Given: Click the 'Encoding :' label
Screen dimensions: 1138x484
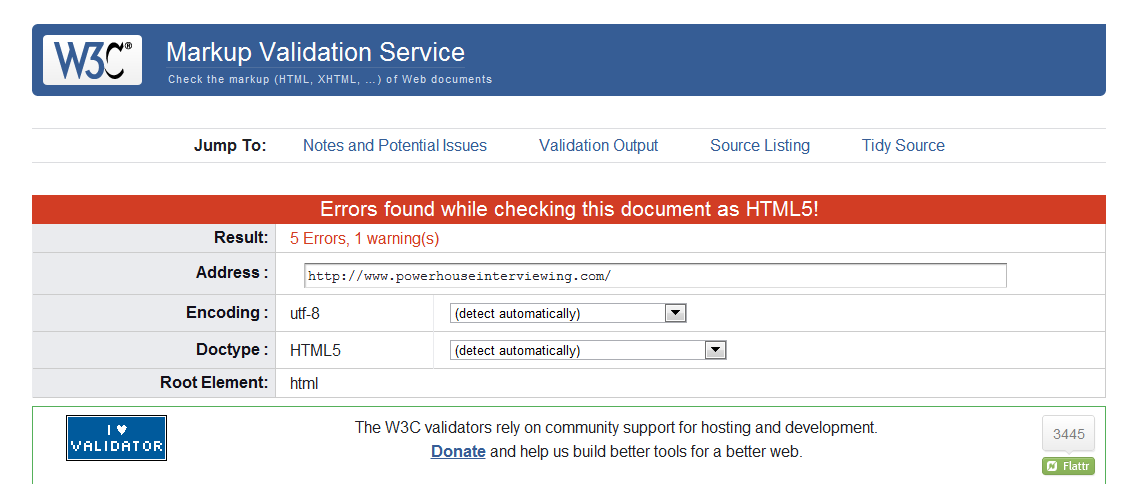Looking at the screenshot, I should (227, 313).
